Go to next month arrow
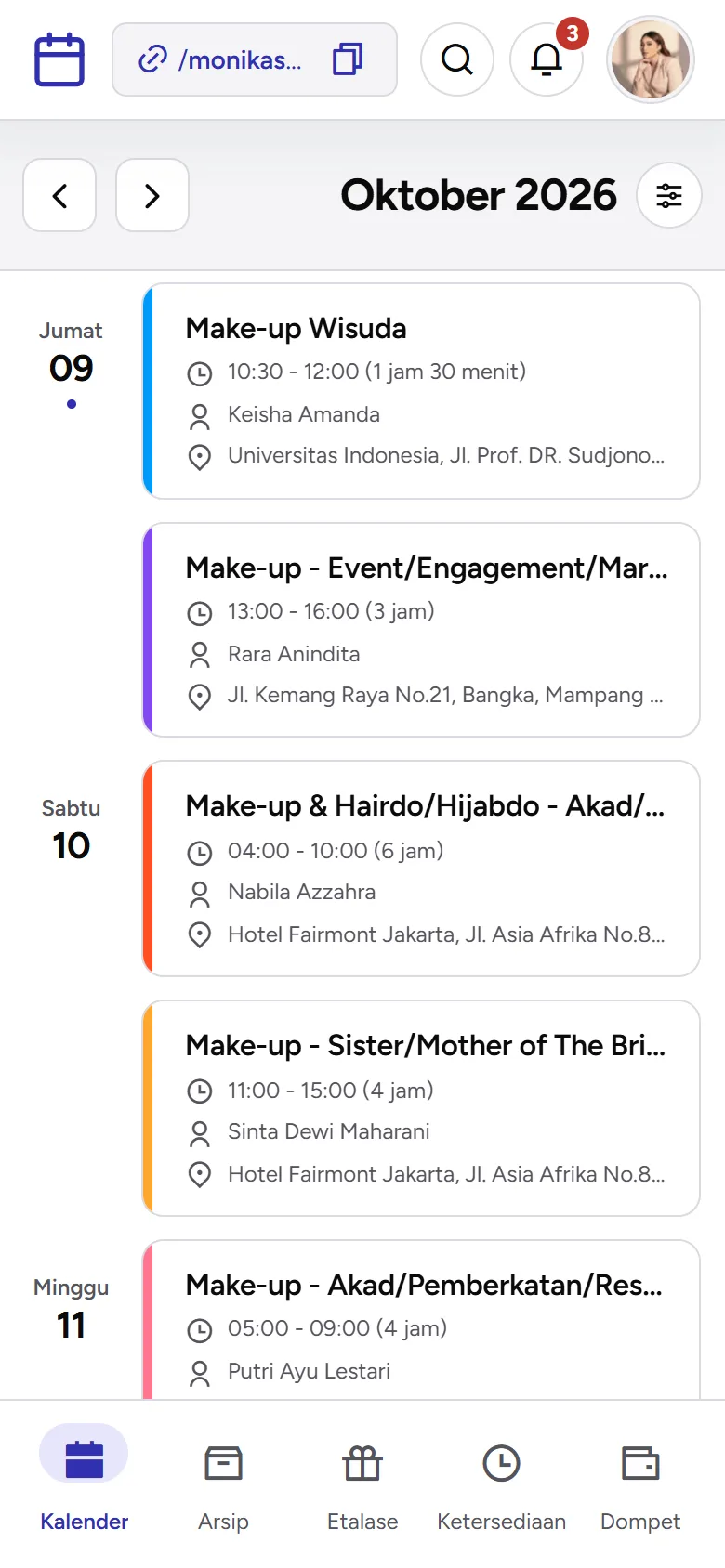Screen dimensions: 725x1568 (x=152, y=195)
